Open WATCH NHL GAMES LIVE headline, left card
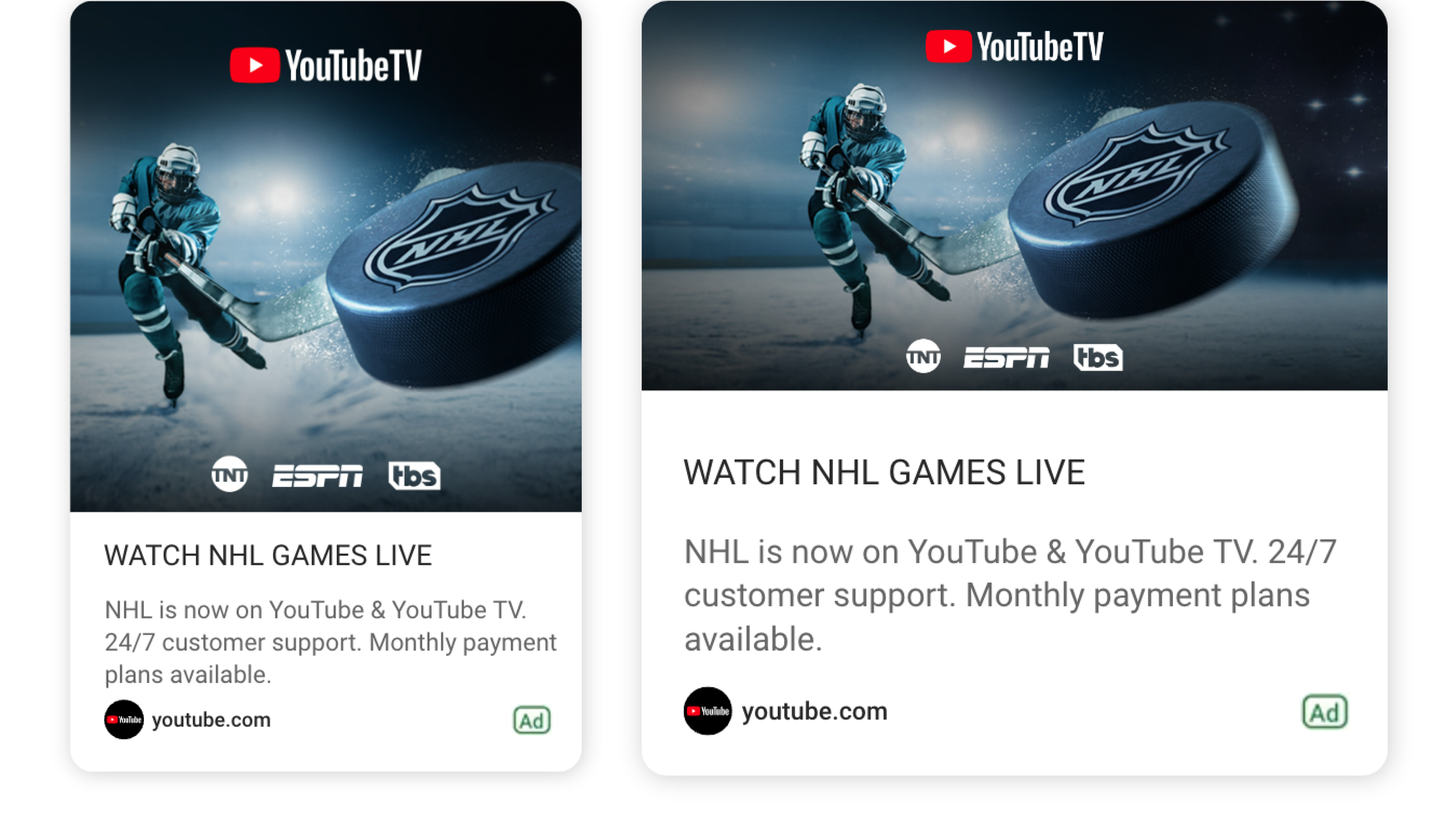 (x=268, y=555)
